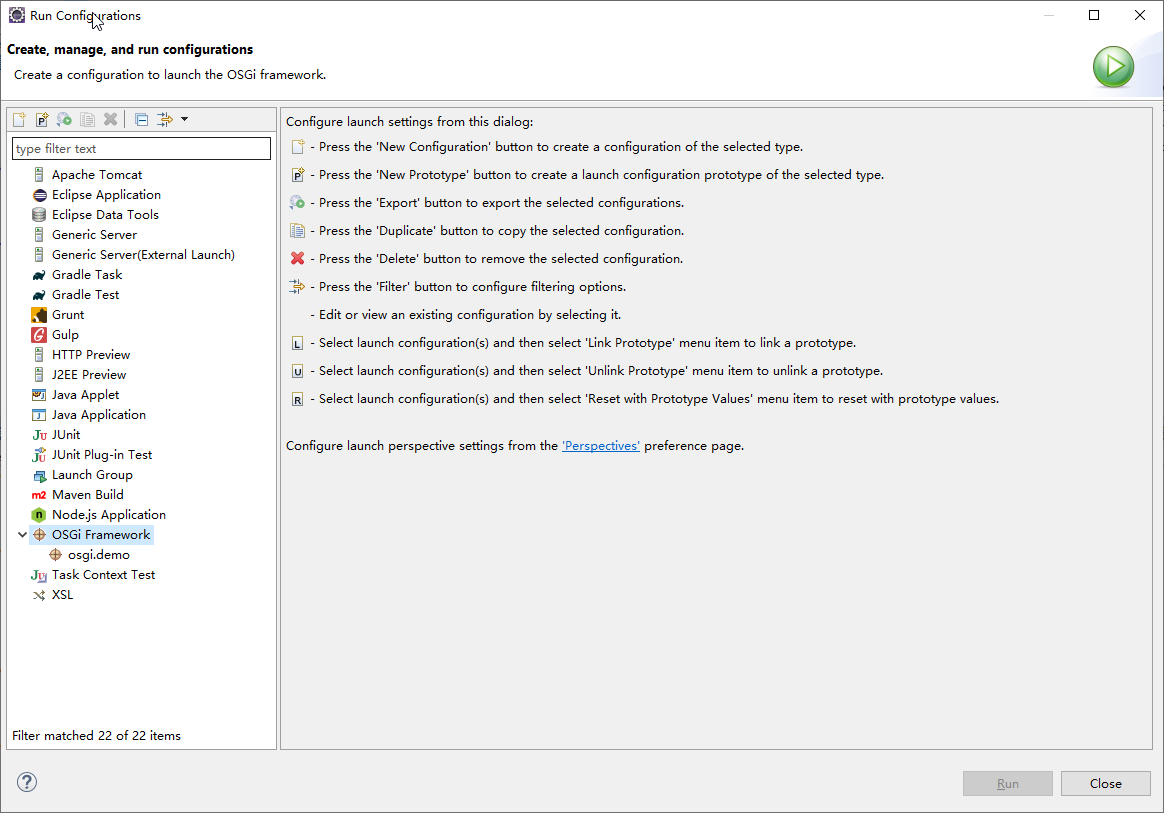The height and width of the screenshot is (813, 1164).
Task: Click the New Prototype toolbar icon
Action: coord(42,120)
